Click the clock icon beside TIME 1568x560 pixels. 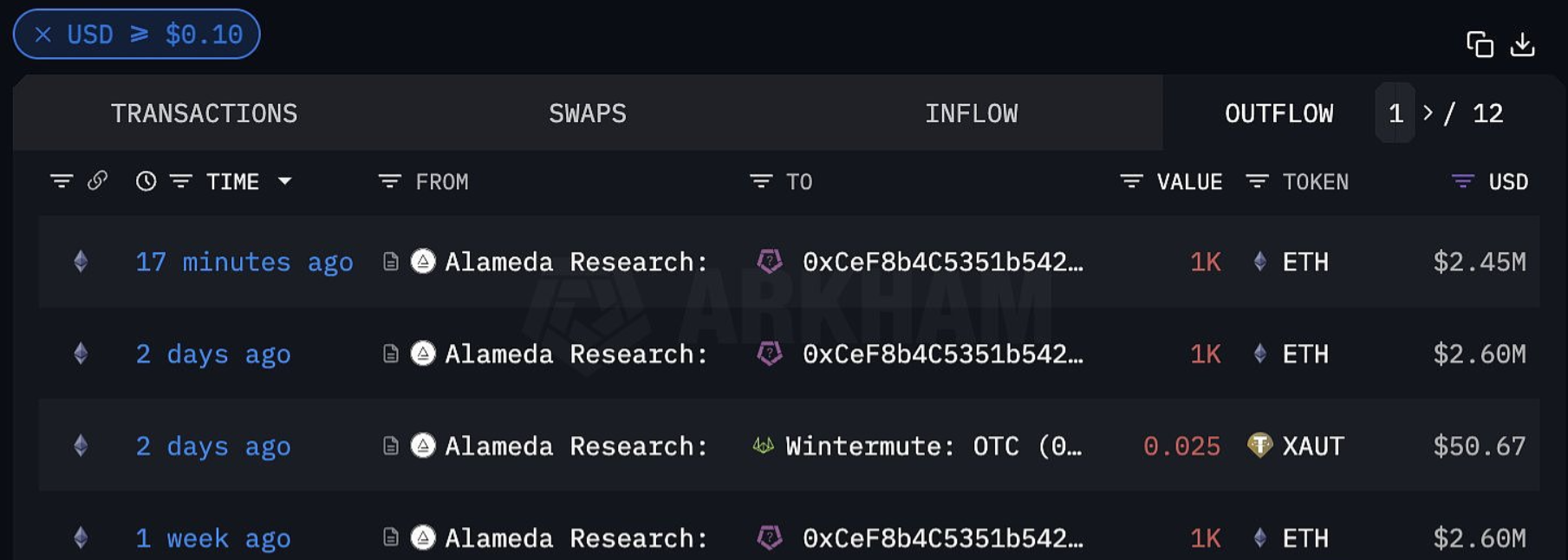(146, 181)
